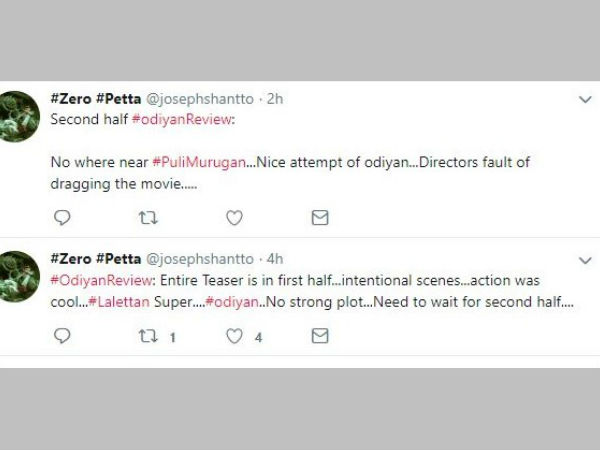Viewport: 600px width, 450px height.
Task: Send the 2h tweet via direct message
Action: (x=320, y=217)
